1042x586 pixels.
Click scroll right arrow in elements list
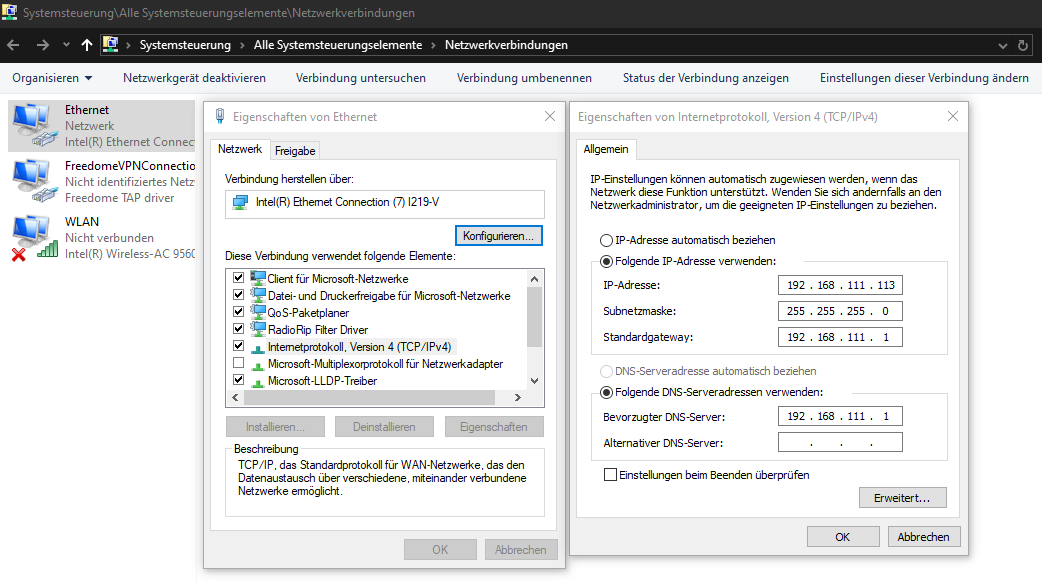coord(518,397)
